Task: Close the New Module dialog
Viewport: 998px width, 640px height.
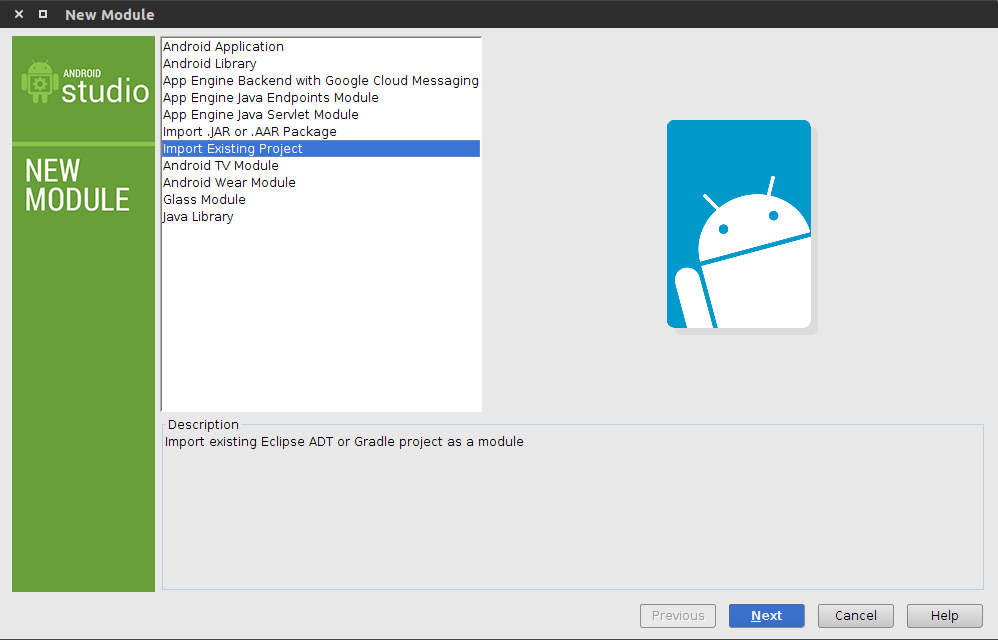Action: pyautogui.click(x=19, y=14)
